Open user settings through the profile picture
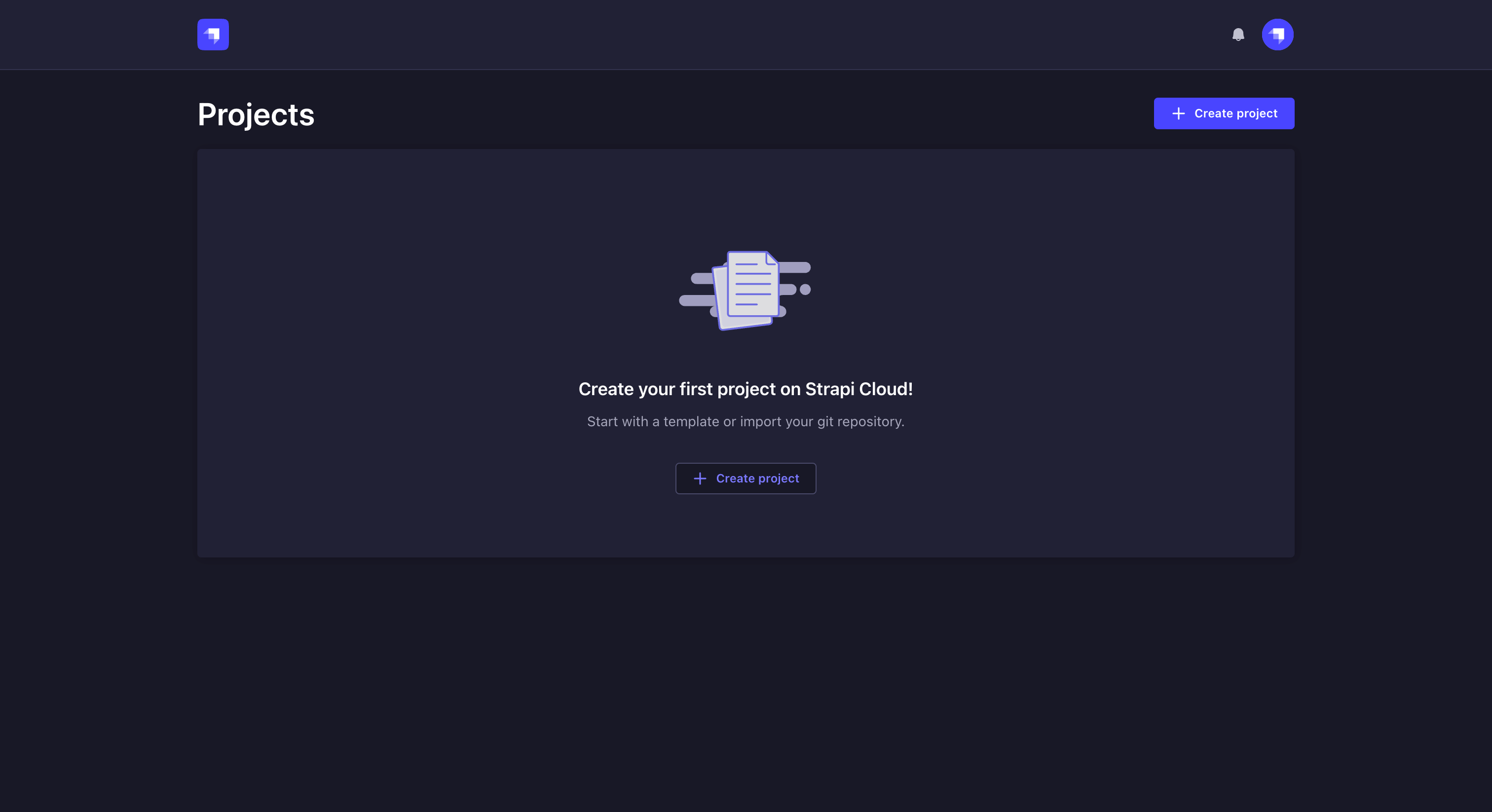 [1278, 34]
